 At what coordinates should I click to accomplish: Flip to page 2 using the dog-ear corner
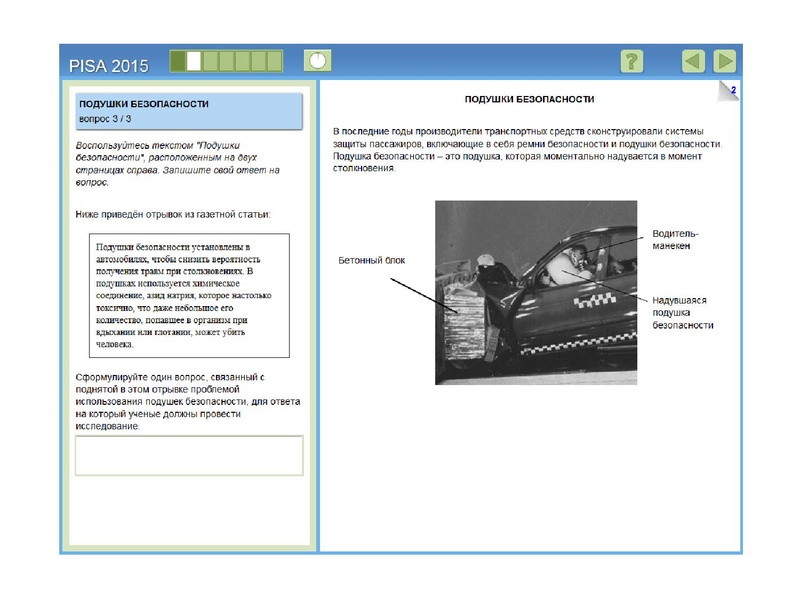[731, 89]
